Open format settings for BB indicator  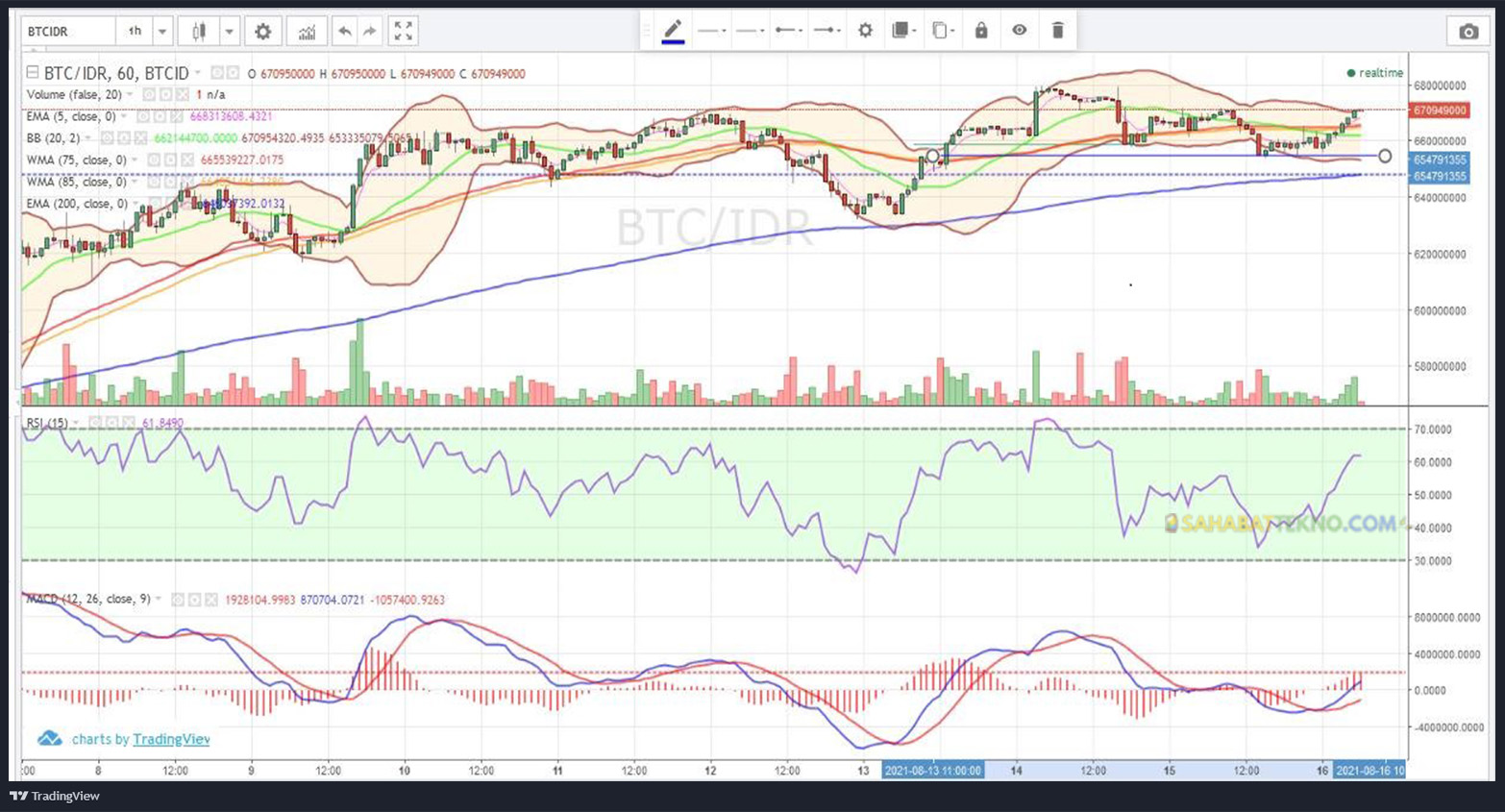coord(122,138)
